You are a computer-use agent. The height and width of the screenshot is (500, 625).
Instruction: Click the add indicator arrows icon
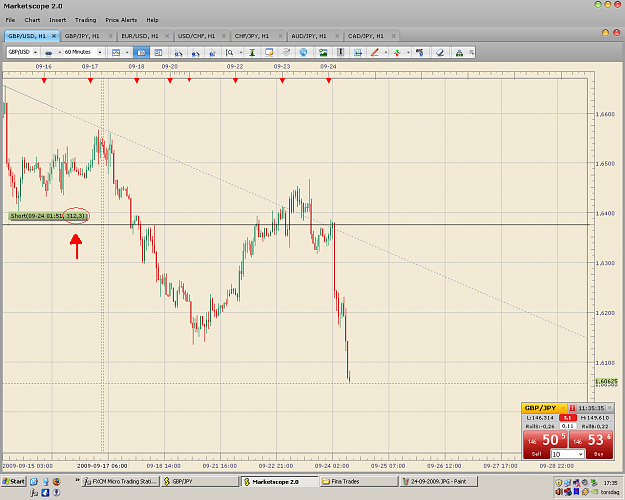tap(397, 52)
